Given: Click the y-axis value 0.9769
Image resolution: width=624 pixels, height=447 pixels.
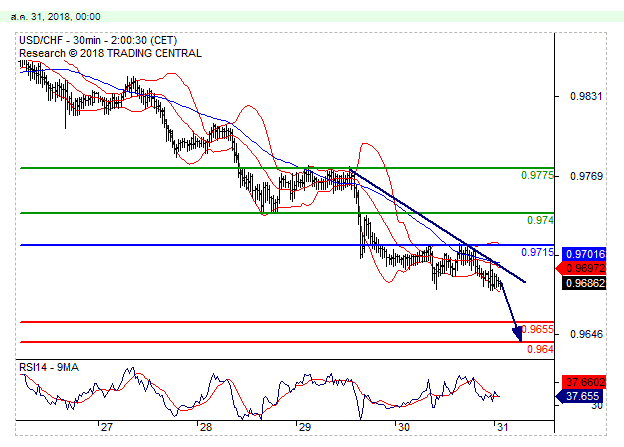Looking at the screenshot, I should pos(586,176).
